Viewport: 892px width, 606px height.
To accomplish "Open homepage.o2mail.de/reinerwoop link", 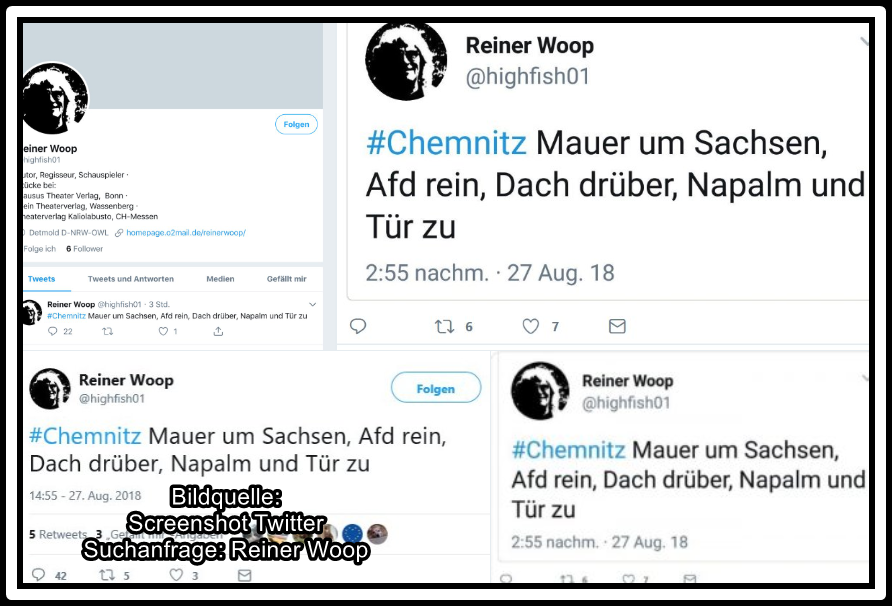I will click(186, 233).
